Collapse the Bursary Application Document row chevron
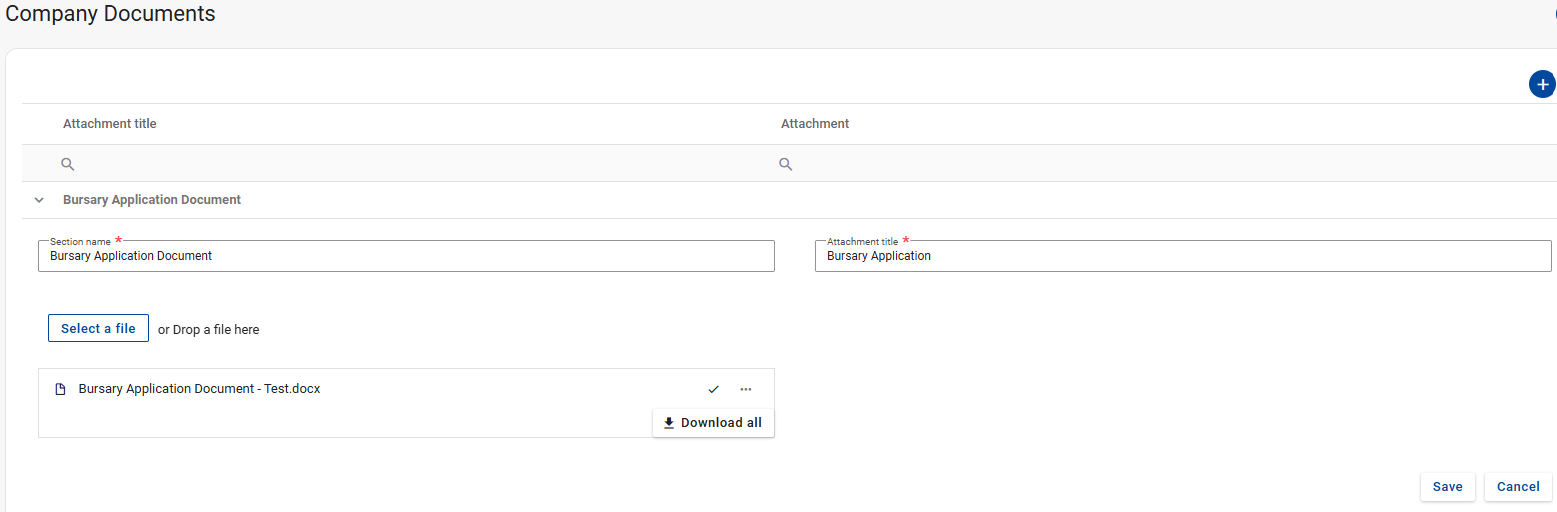This screenshot has height=512, width=1557. click(39, 200)
